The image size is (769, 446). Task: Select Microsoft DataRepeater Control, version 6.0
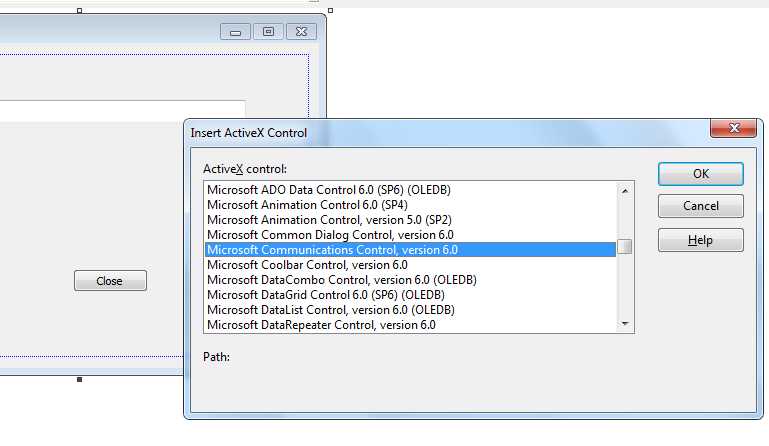pyautogui.click(x=410, y=325)
